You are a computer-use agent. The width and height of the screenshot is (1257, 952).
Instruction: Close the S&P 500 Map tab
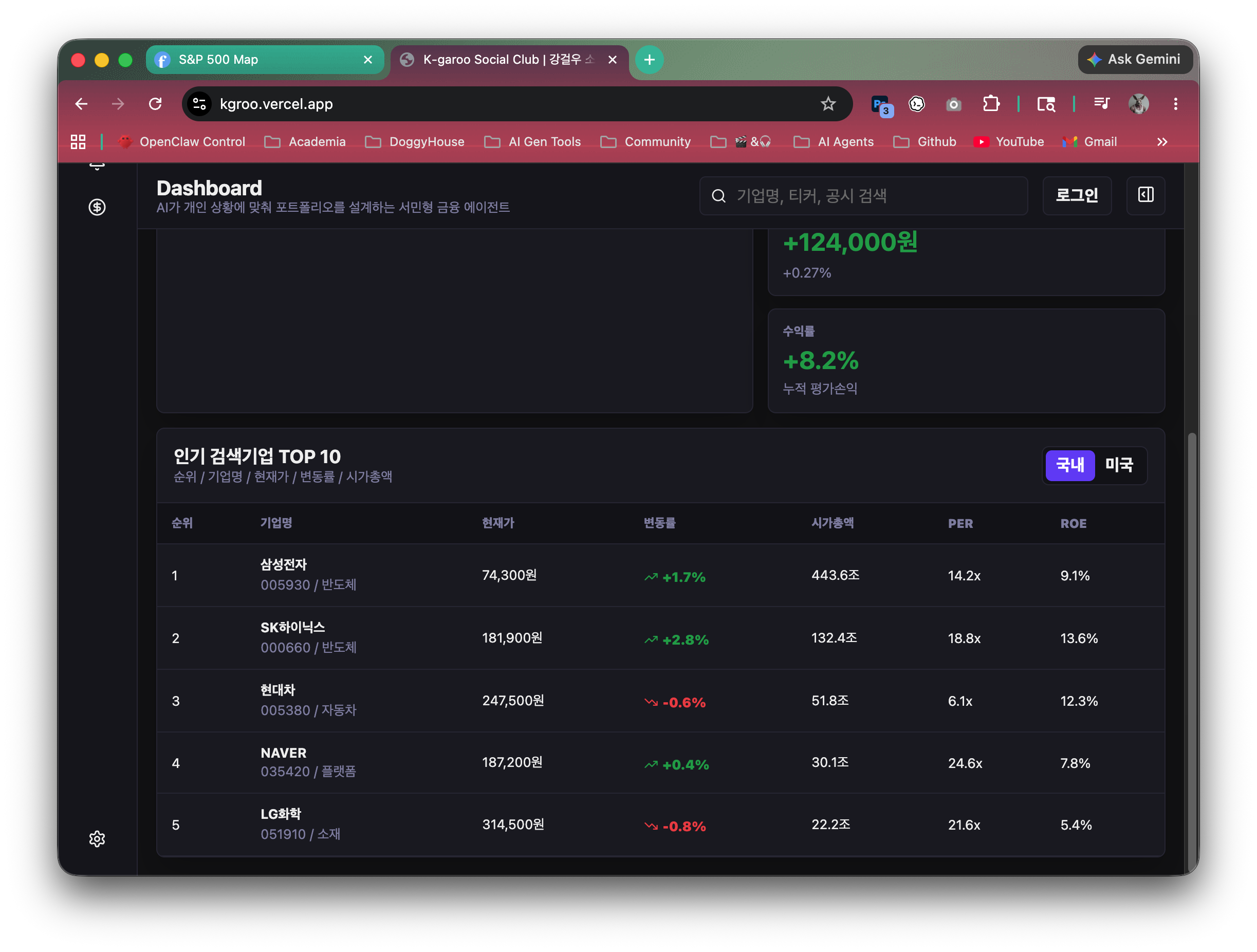(x=367, y=60)
